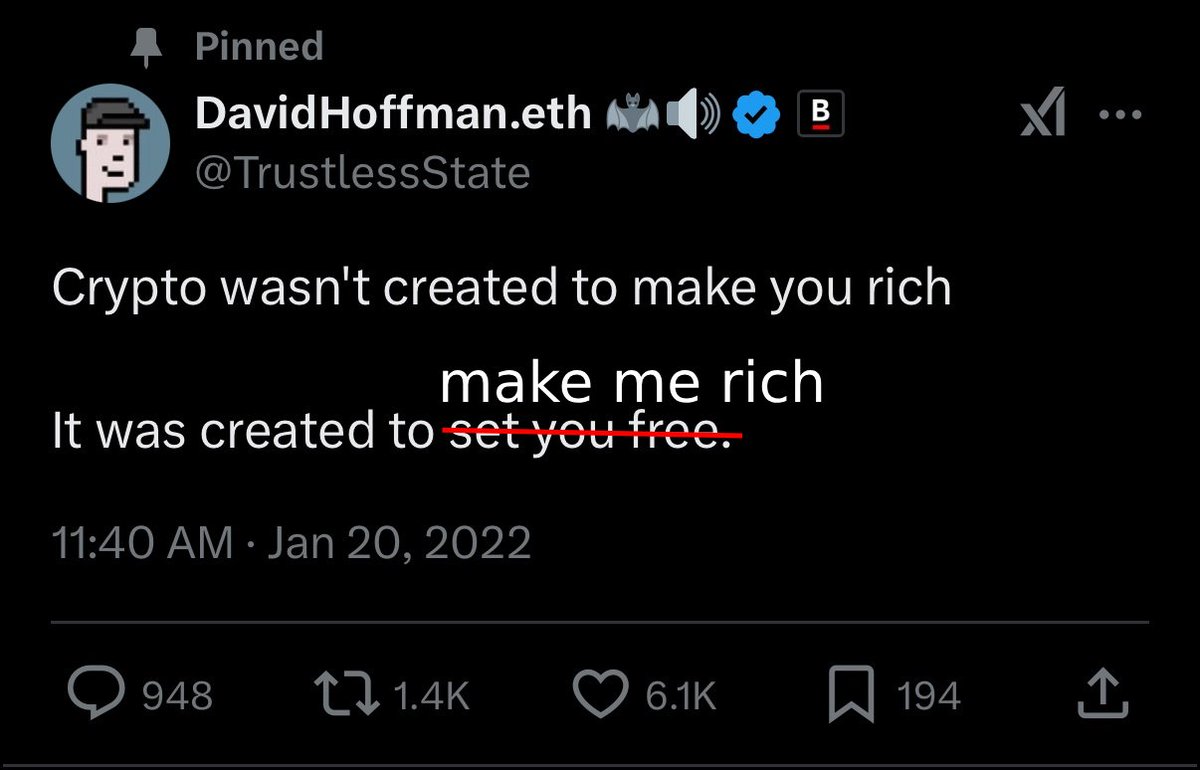The width and height of the screenshot is (1200, 770).
Task: Tap the share upload icon
Action: [x=1103, y=693]
